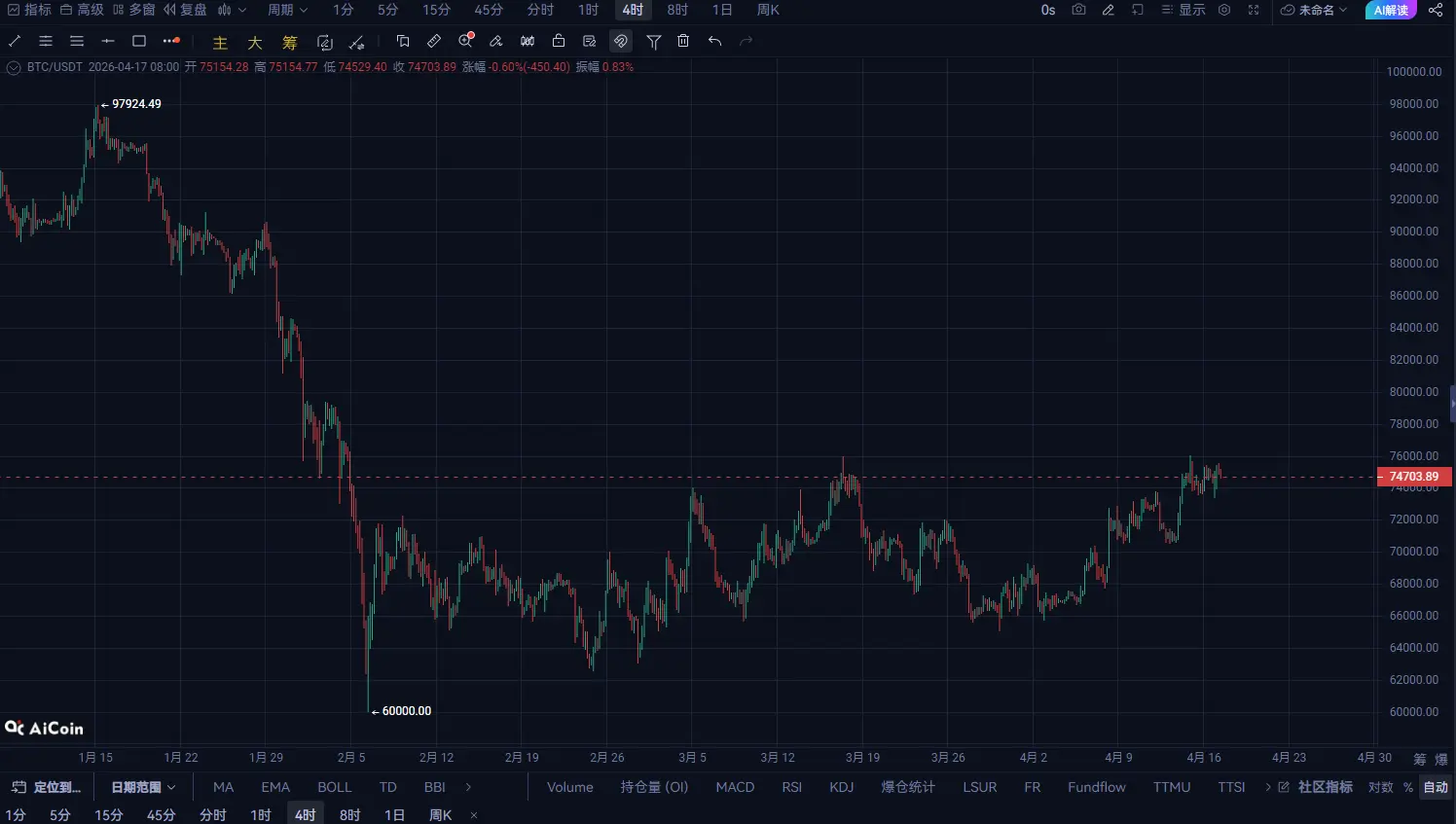Open more drawing tools (three dots)
The image size is (1456, 824).
tap(171, 41)
